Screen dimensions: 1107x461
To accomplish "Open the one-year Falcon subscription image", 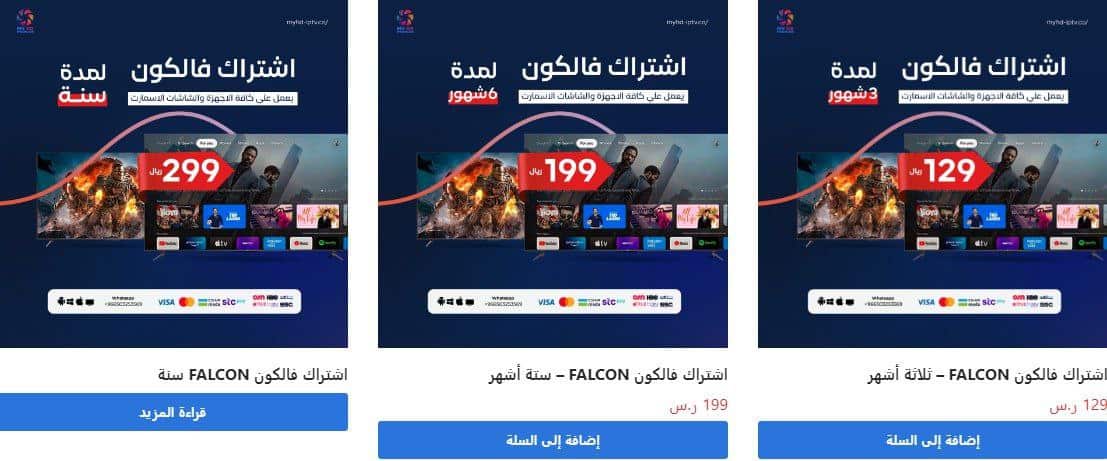I will 174,174.
